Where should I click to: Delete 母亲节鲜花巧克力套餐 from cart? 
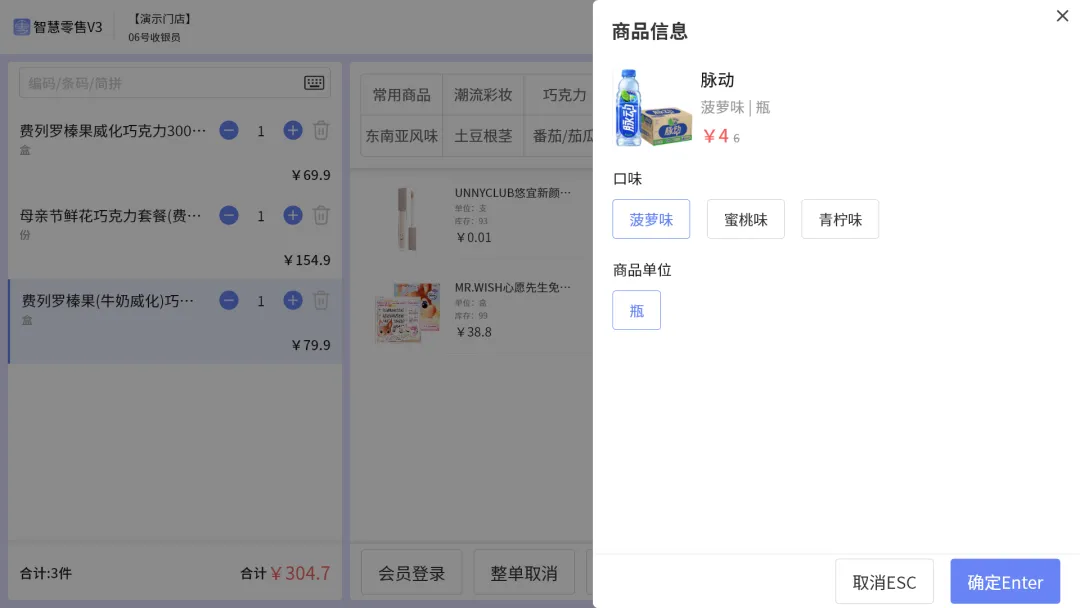coord(321,216)
